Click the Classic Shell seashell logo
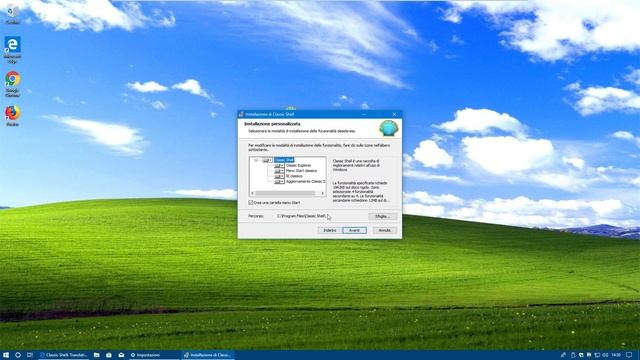This screenshot has height=360, width=640. coord(389,128)
